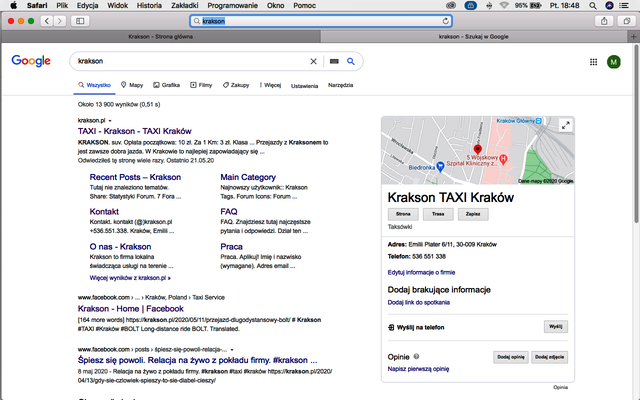The image size is (640, 400).
Task: Click Więcej wyników z krakson.pl link
Action: point(130,278)
